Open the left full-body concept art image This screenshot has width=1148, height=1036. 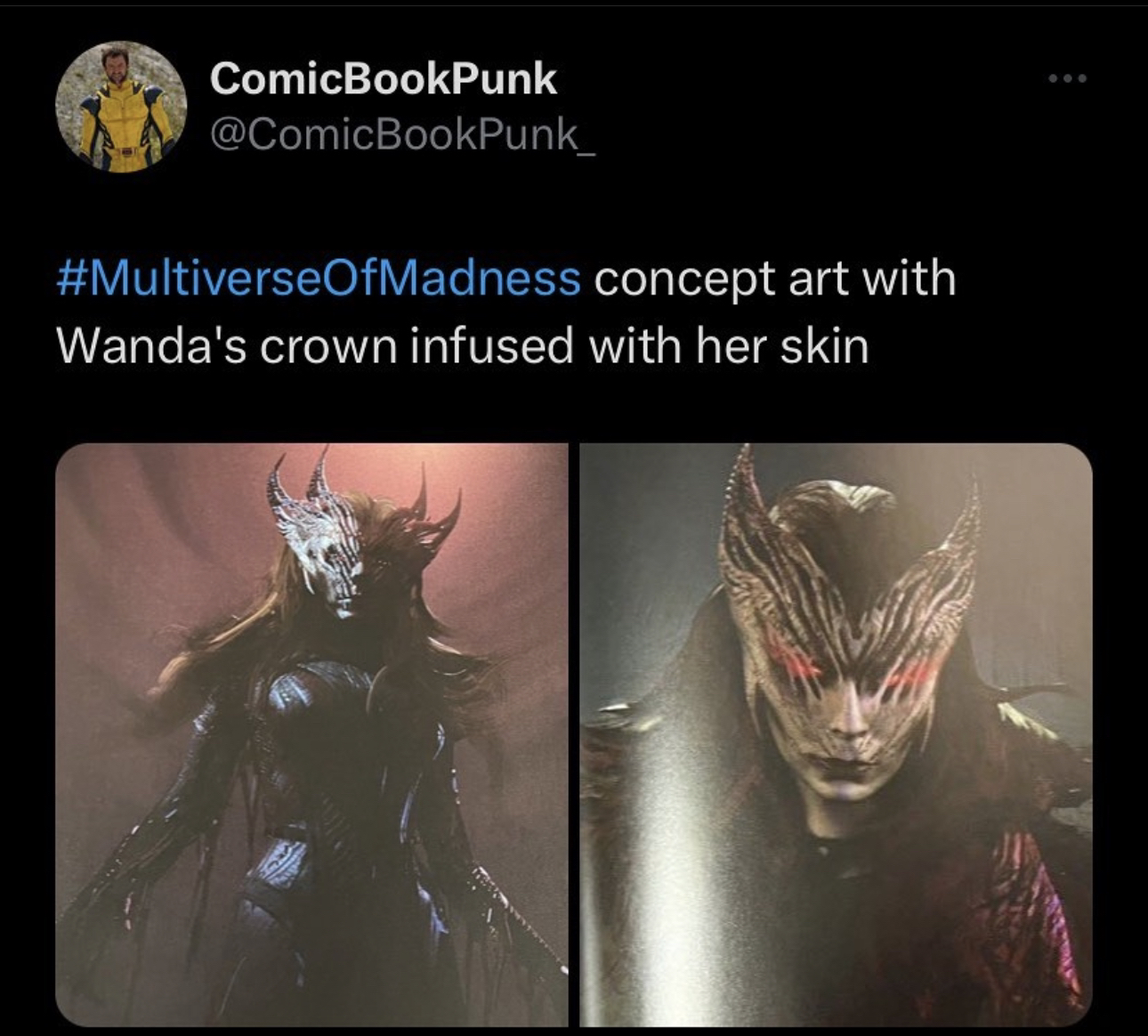tap(311, 734)
